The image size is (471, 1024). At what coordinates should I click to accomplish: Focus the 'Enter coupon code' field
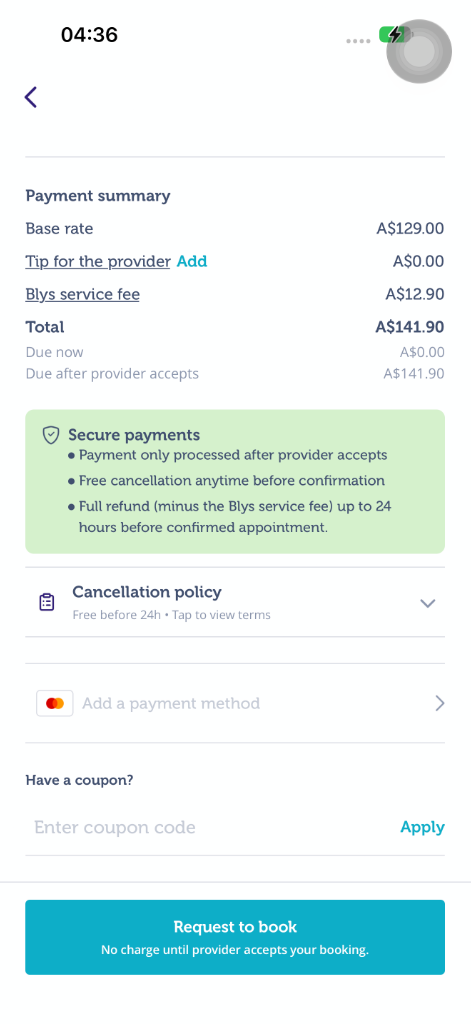coord(209,827)
